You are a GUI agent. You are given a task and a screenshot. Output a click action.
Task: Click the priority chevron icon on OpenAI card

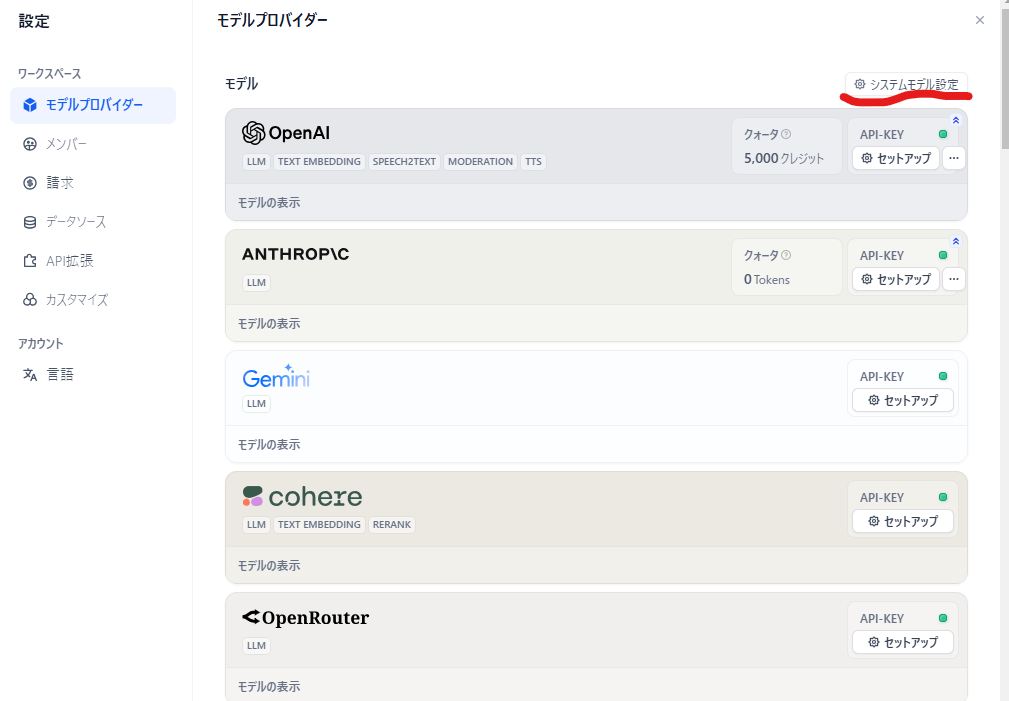click(956, 120)
